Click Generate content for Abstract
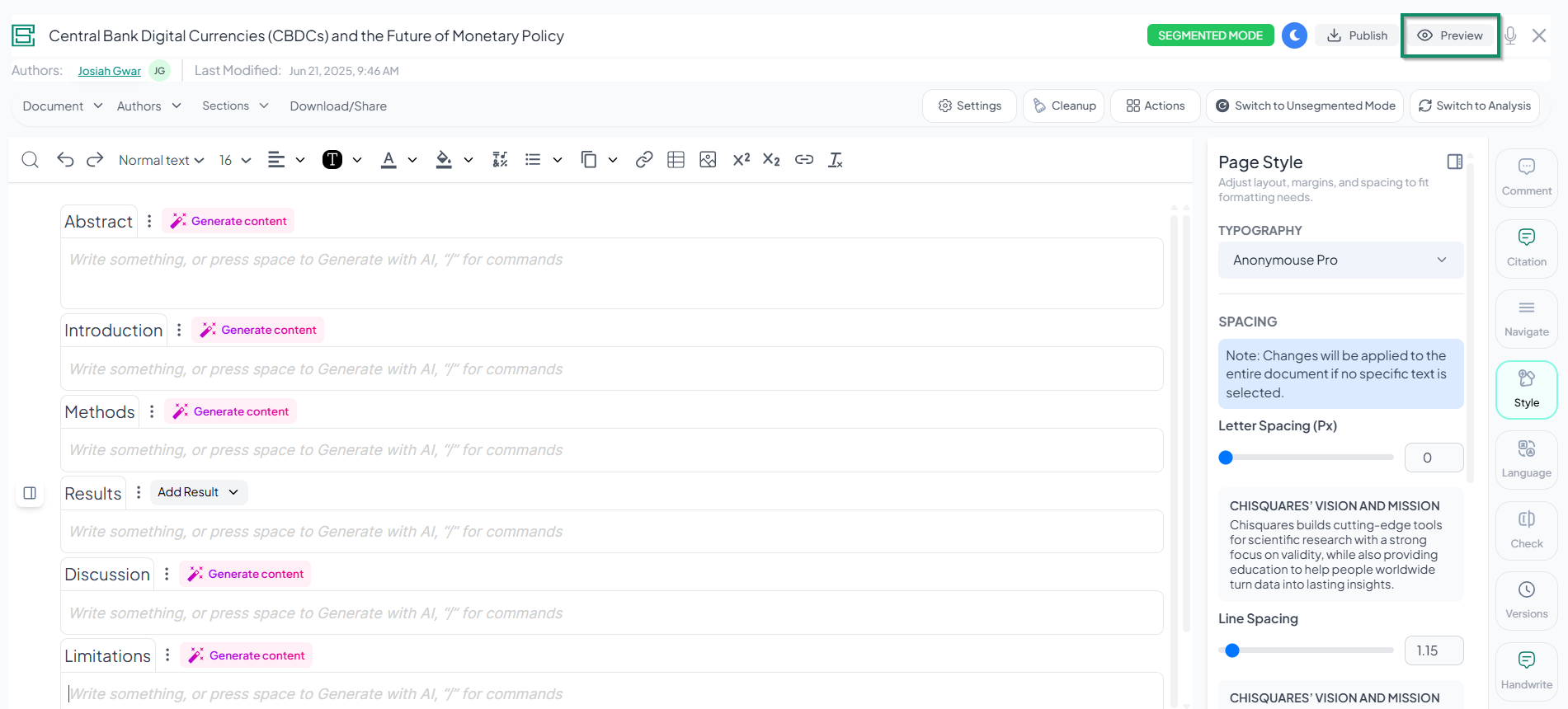 coord(228,221)
